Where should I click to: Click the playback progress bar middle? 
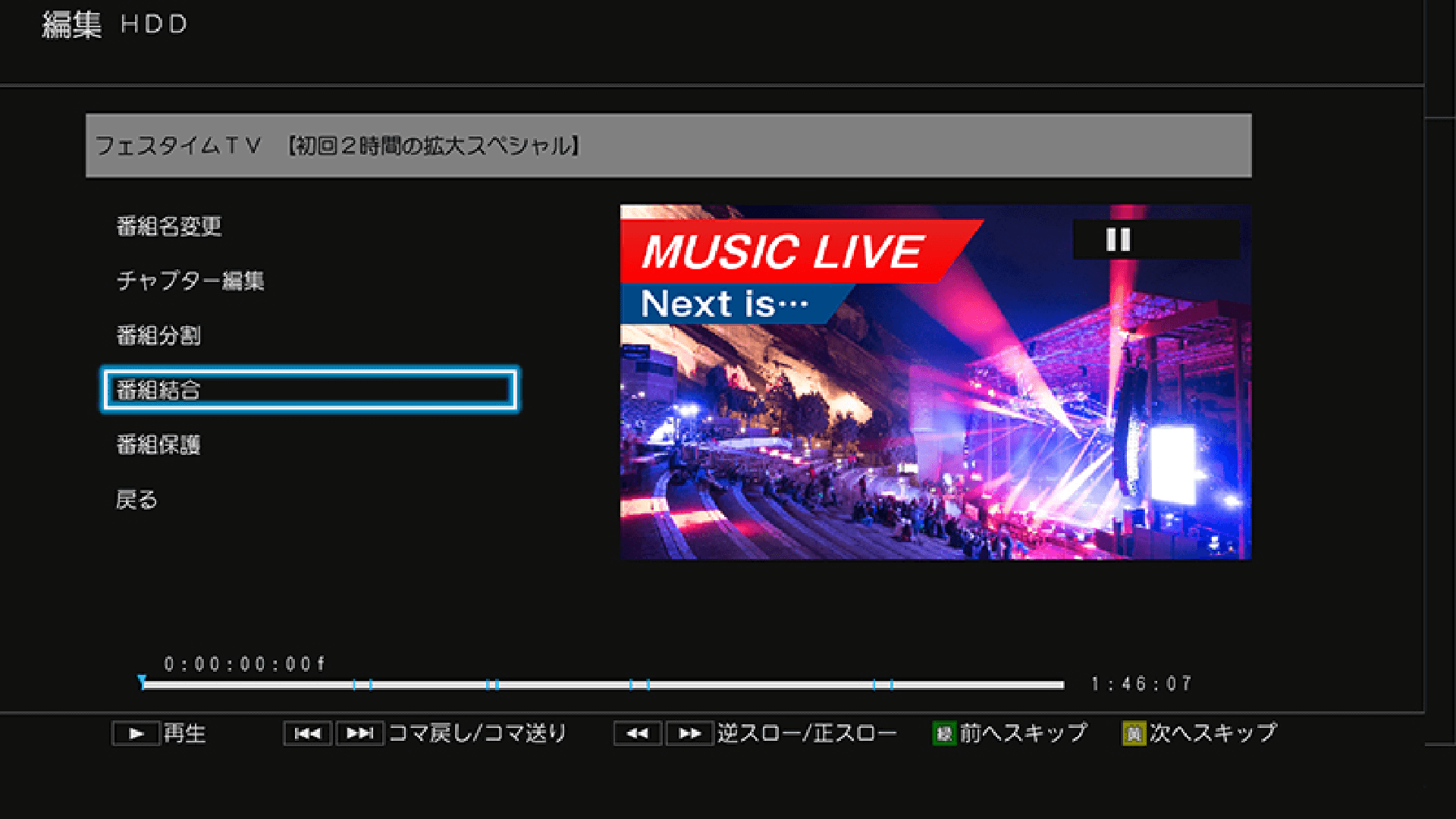pyautogui.click(x=603, y=685)
